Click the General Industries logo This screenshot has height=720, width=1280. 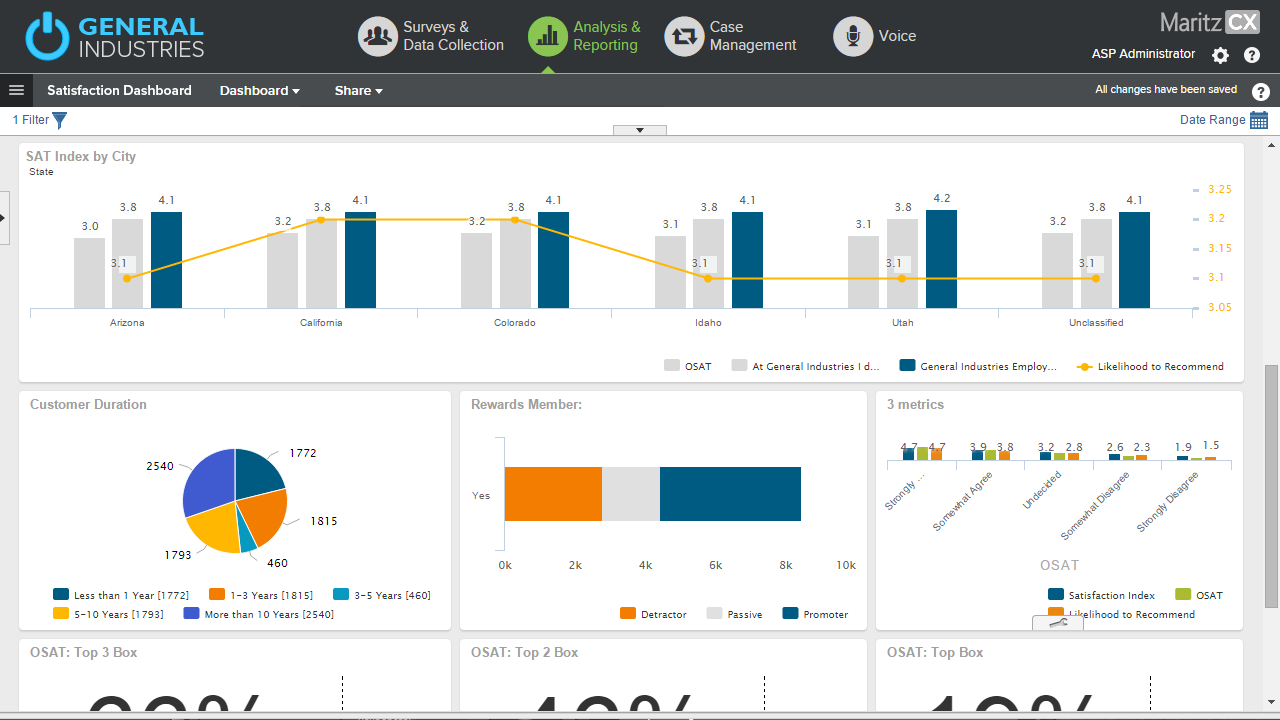[115, 37]
